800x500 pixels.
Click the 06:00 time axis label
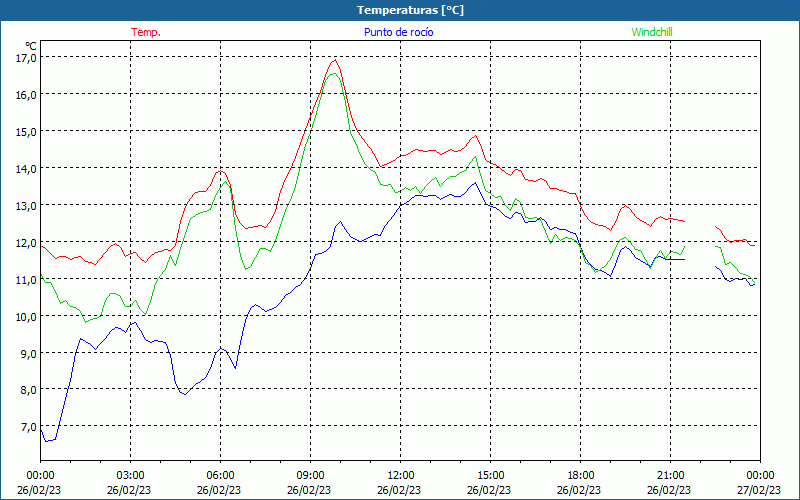[x=220, y=476]
